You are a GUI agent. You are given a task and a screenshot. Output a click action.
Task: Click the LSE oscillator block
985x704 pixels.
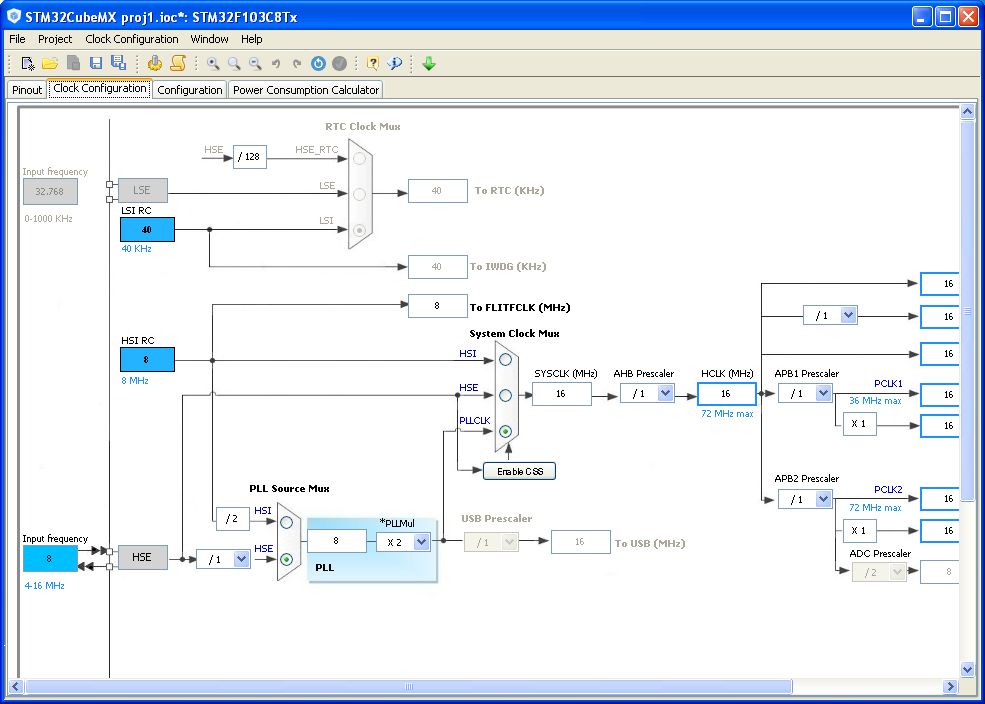(x=142, y=190)
